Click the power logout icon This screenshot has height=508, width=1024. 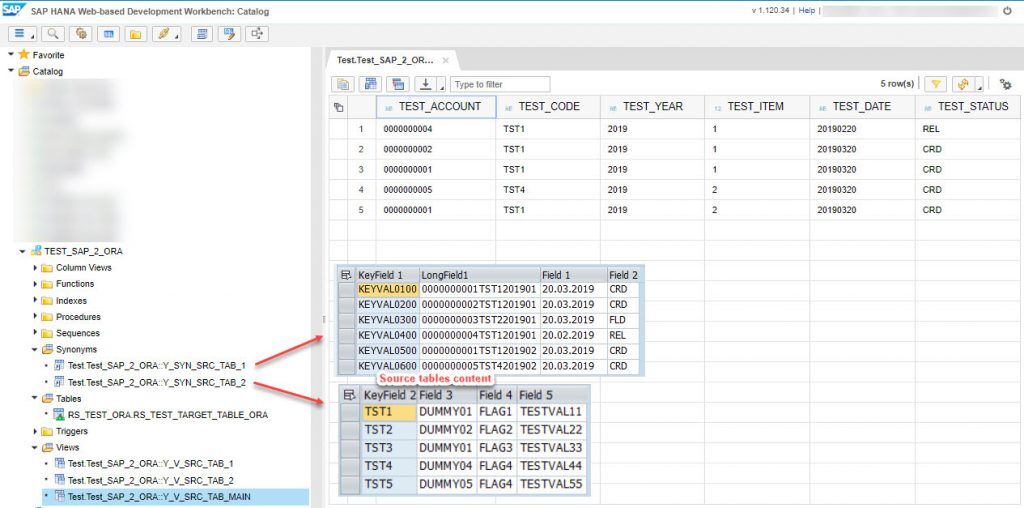click(1007, 10)
